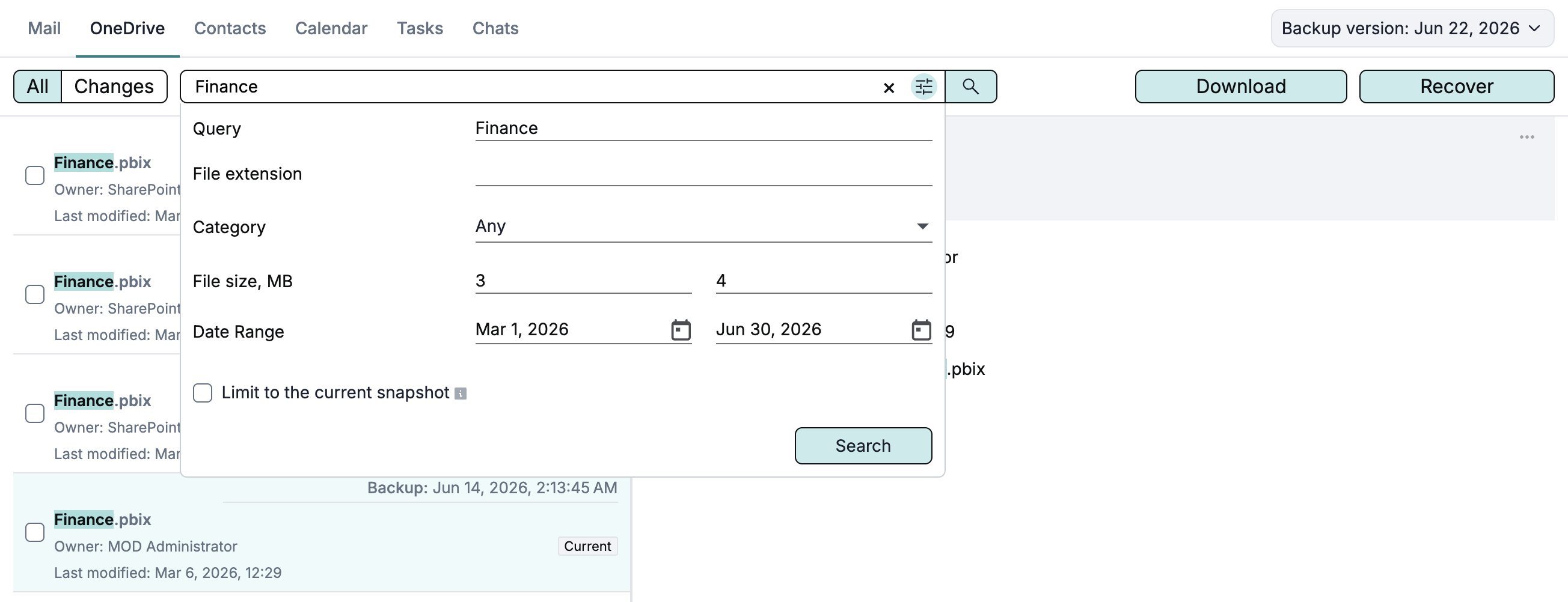Click Last modified: Mar 6, 2026, 12:29 text
The height and width of the screenshot is (602, 1568).
(167, 573)
